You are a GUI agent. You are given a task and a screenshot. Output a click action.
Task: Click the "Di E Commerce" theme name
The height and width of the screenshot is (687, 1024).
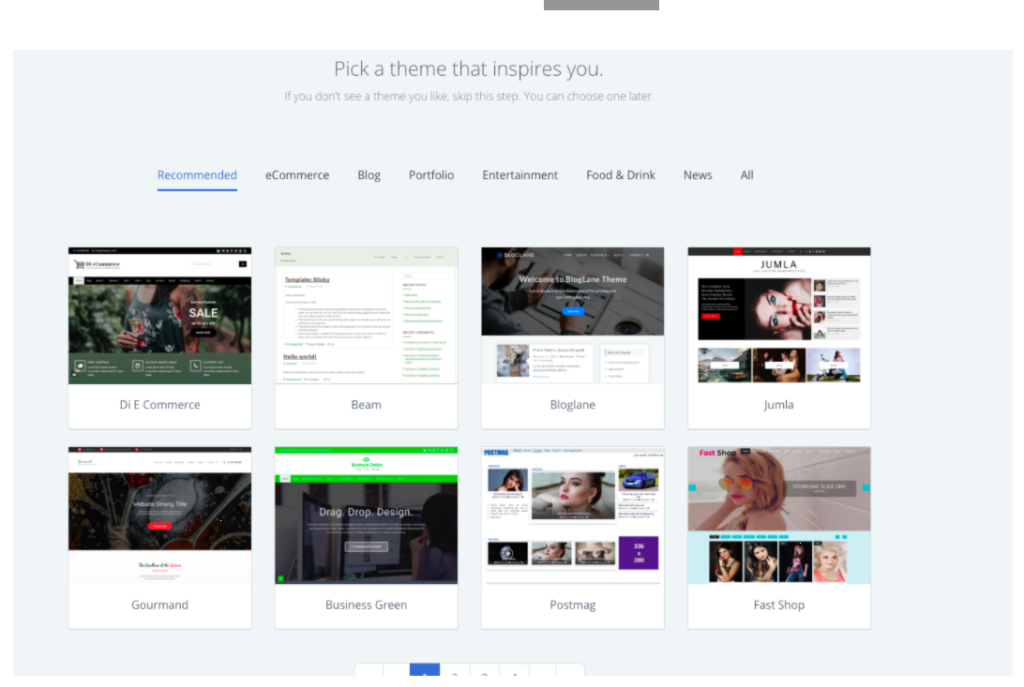(x=160, y=405)
